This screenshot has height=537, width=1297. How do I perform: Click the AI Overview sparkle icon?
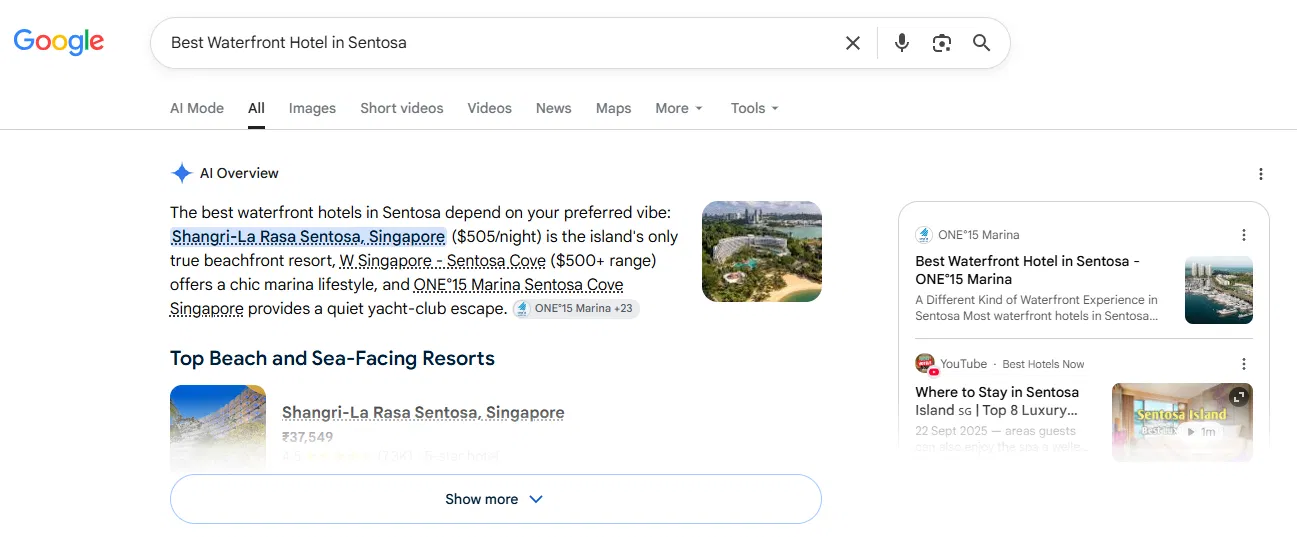click(x=181, y=173)
